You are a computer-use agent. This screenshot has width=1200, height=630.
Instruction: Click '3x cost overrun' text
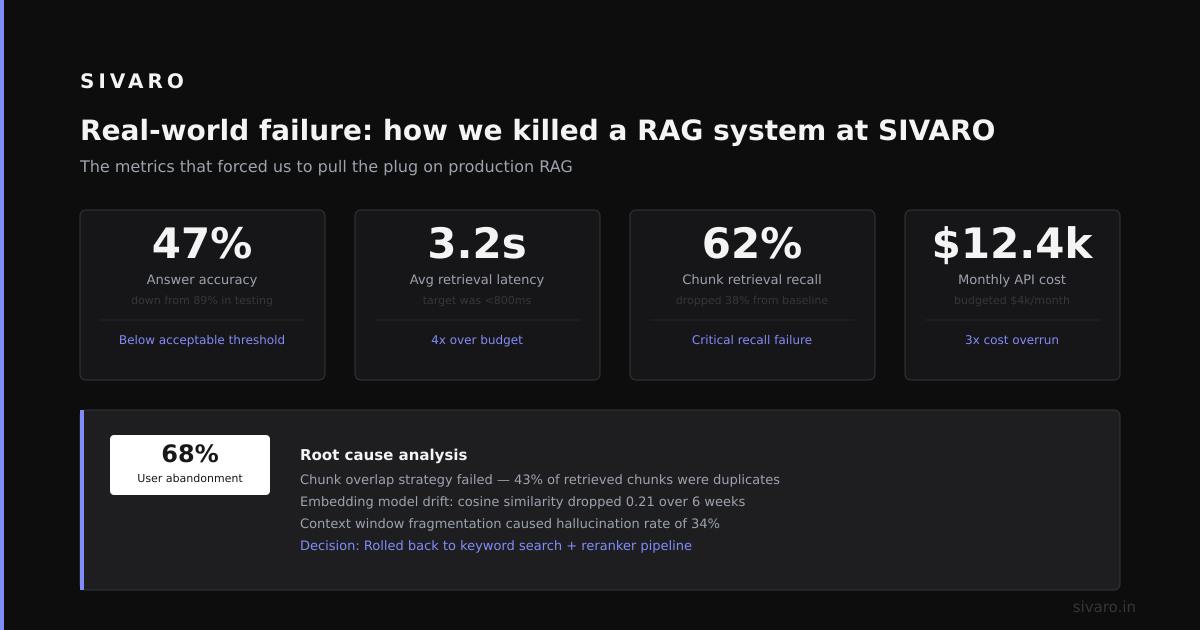pos(1012,340)
